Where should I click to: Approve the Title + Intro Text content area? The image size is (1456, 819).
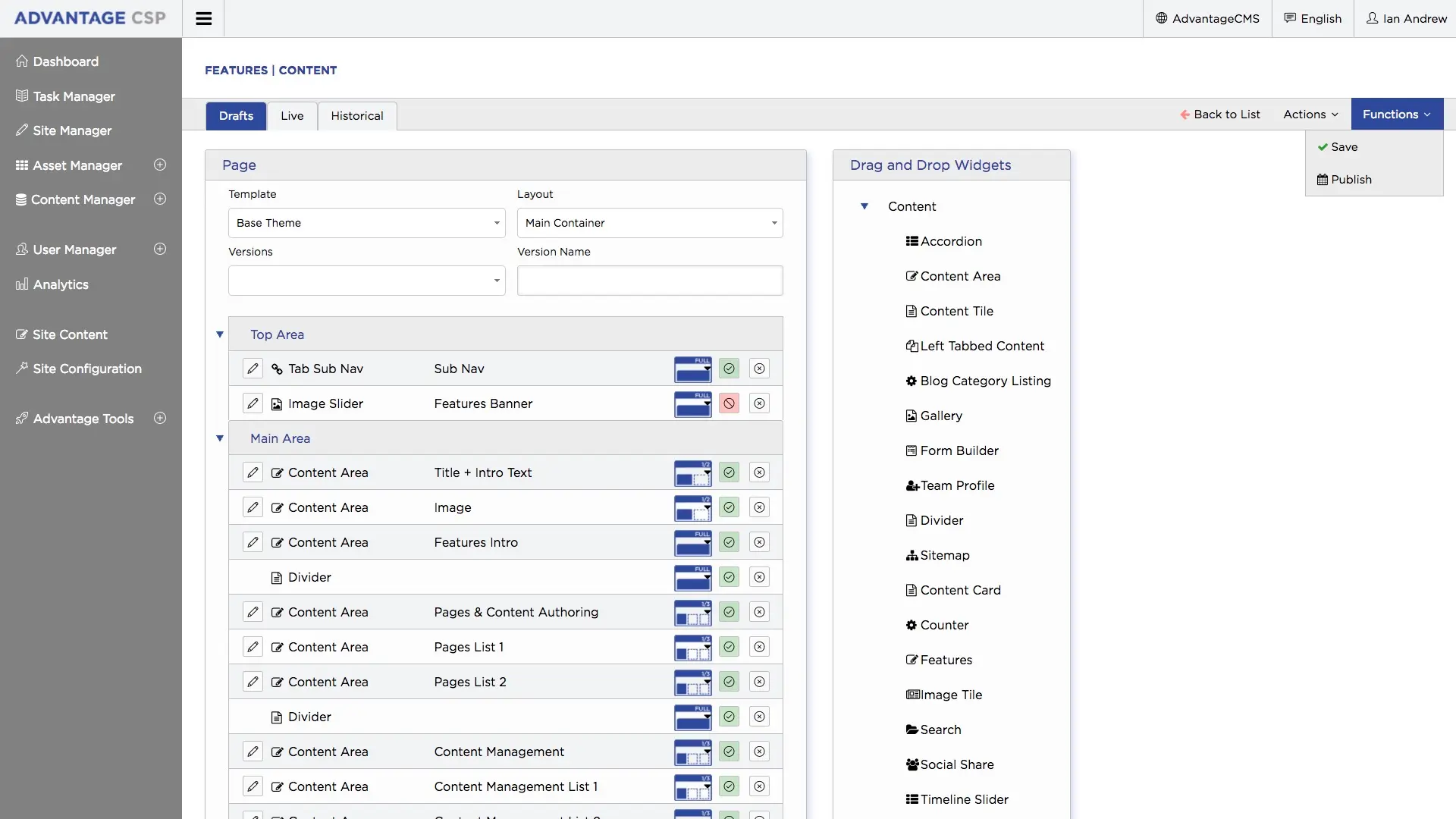click(x=729, y=472)
